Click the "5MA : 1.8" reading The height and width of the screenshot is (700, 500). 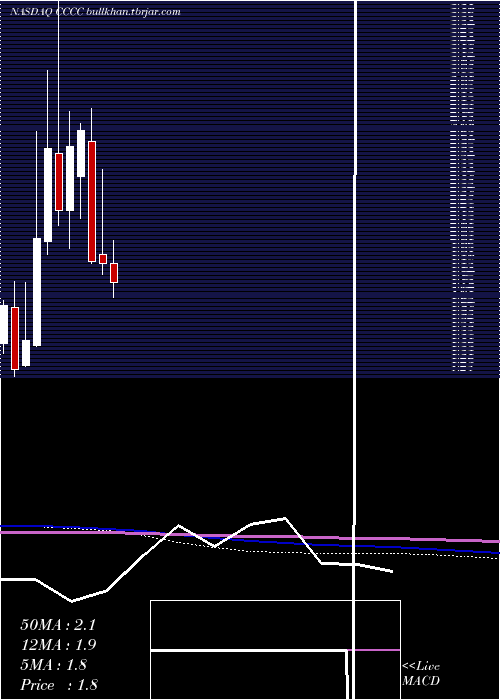[54, 665]
